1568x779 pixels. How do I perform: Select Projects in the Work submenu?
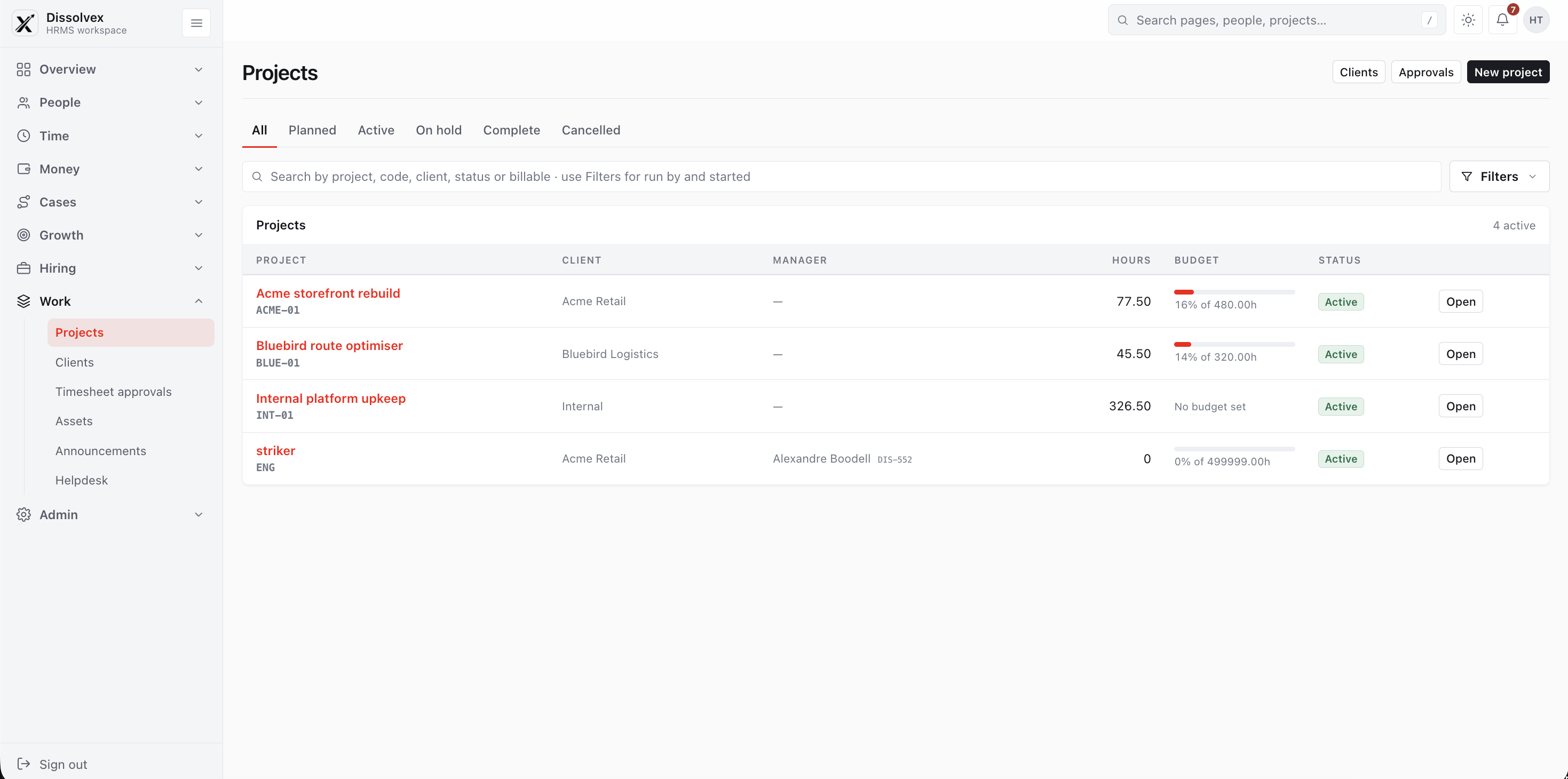click(x=131, y=333)
